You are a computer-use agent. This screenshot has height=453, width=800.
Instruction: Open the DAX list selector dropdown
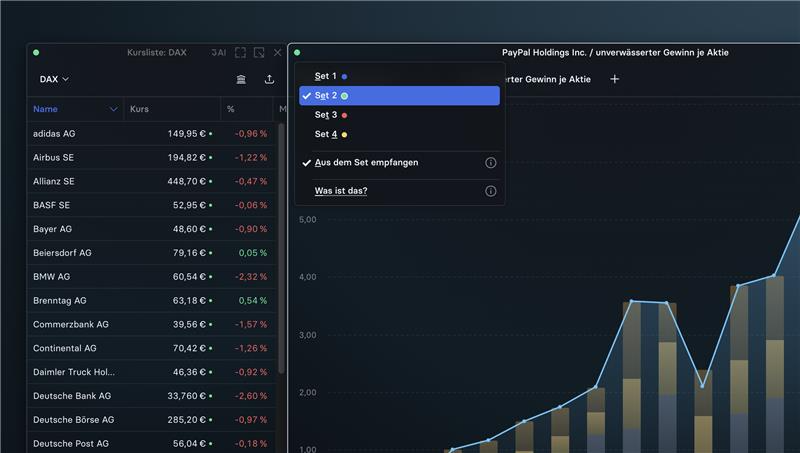point(54,79)
